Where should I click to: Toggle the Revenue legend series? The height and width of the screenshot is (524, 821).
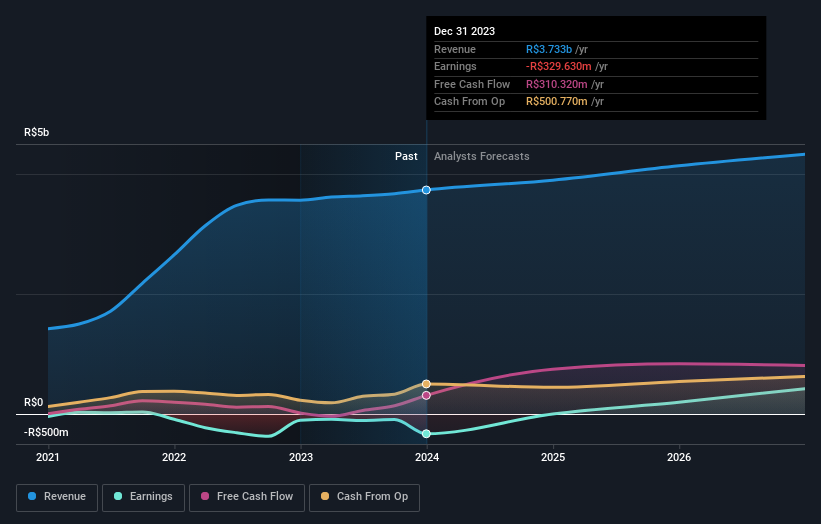coord(57,497)
